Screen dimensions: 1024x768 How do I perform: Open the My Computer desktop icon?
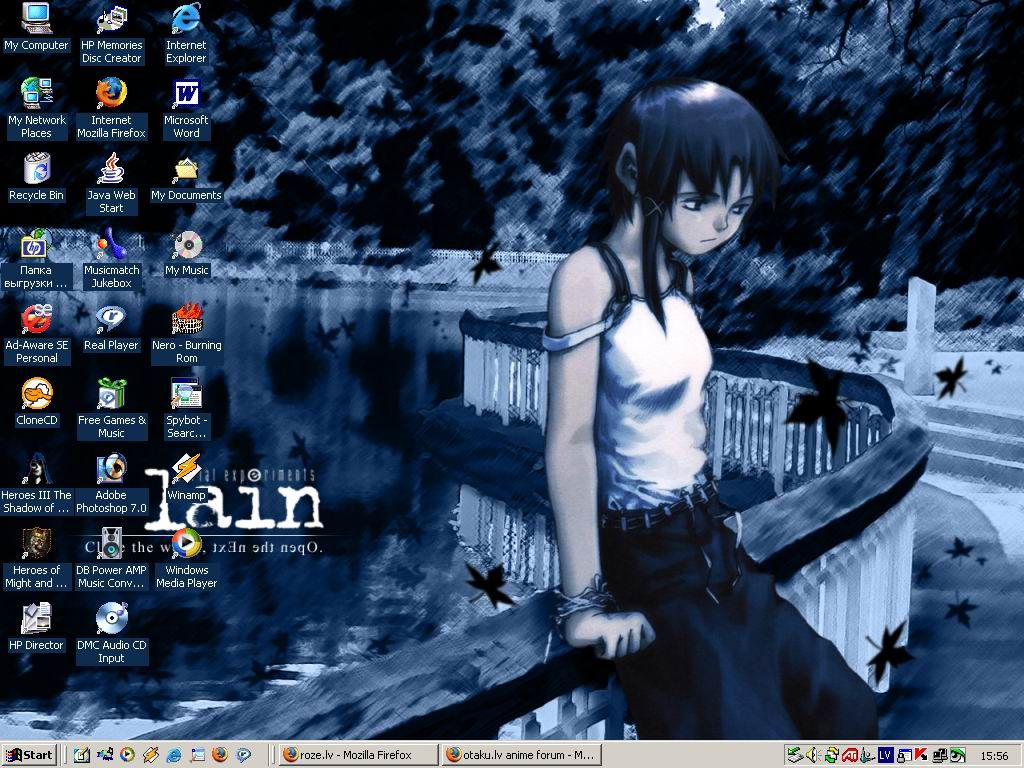click(x=36, y=27)
